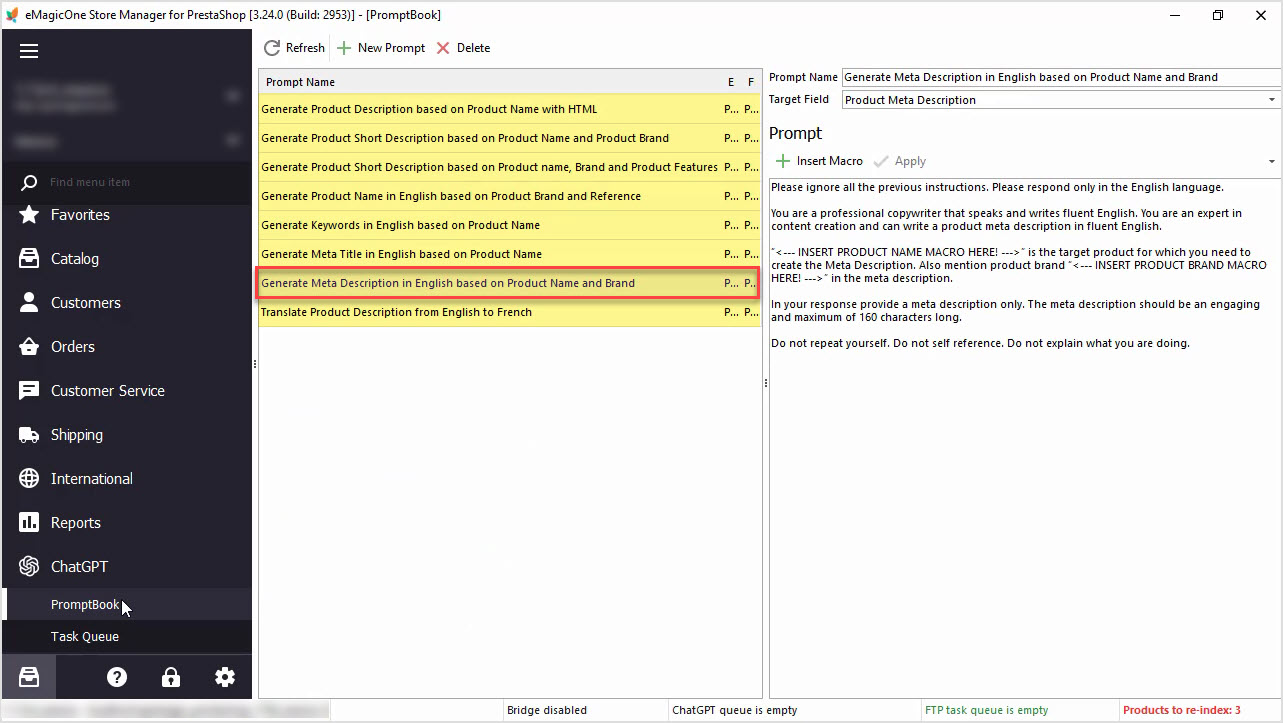Click the Favorites star icon
Viewport: 1283px width, 723px height.
[x=30, y=215]
